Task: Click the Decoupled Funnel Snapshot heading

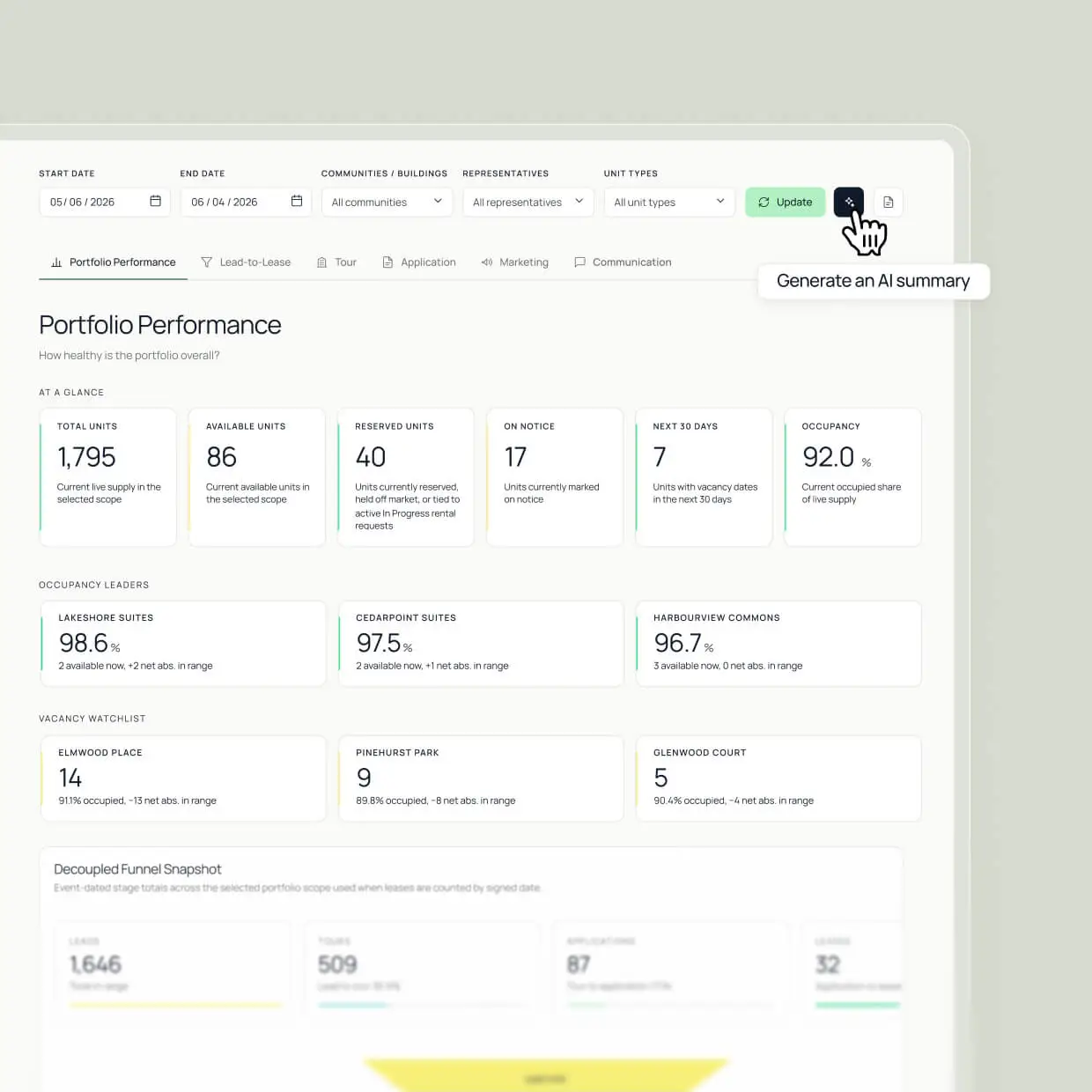Action: click(x=137, y=869)
